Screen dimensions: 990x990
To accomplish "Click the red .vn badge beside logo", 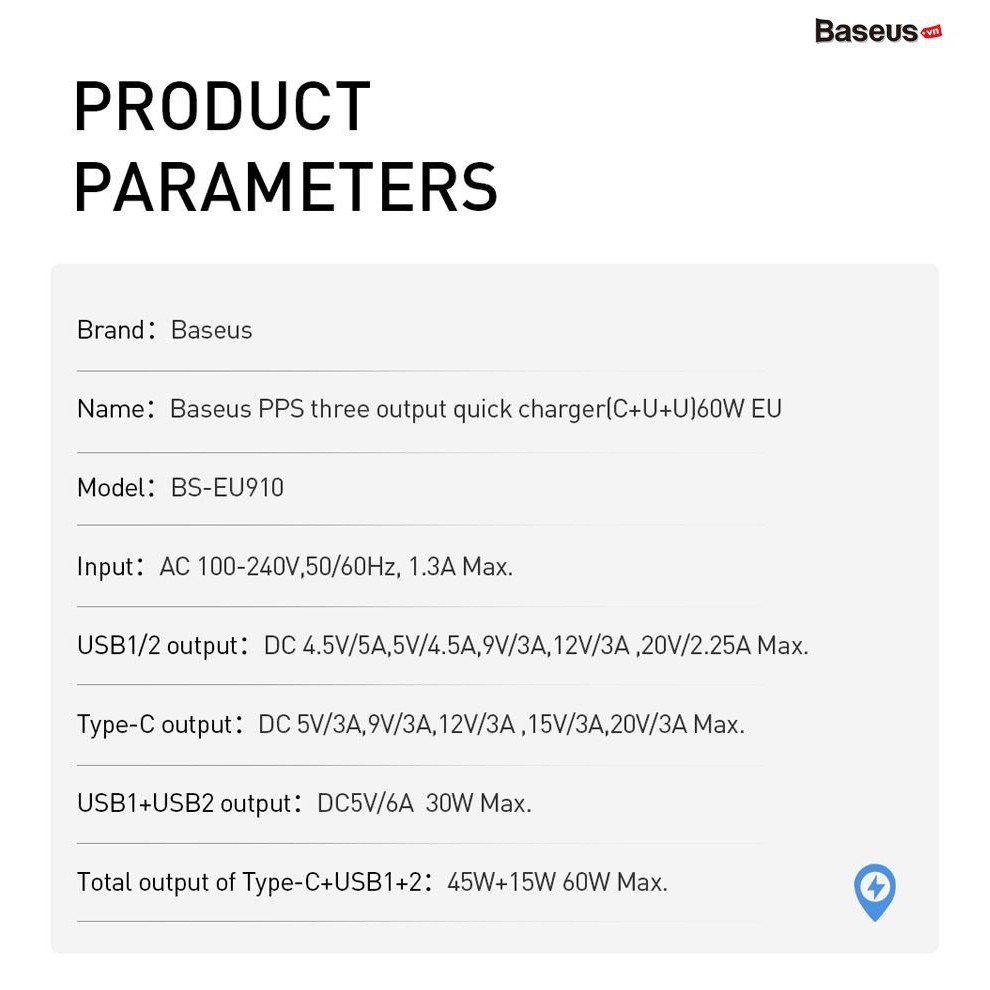I will coord(931,32).
